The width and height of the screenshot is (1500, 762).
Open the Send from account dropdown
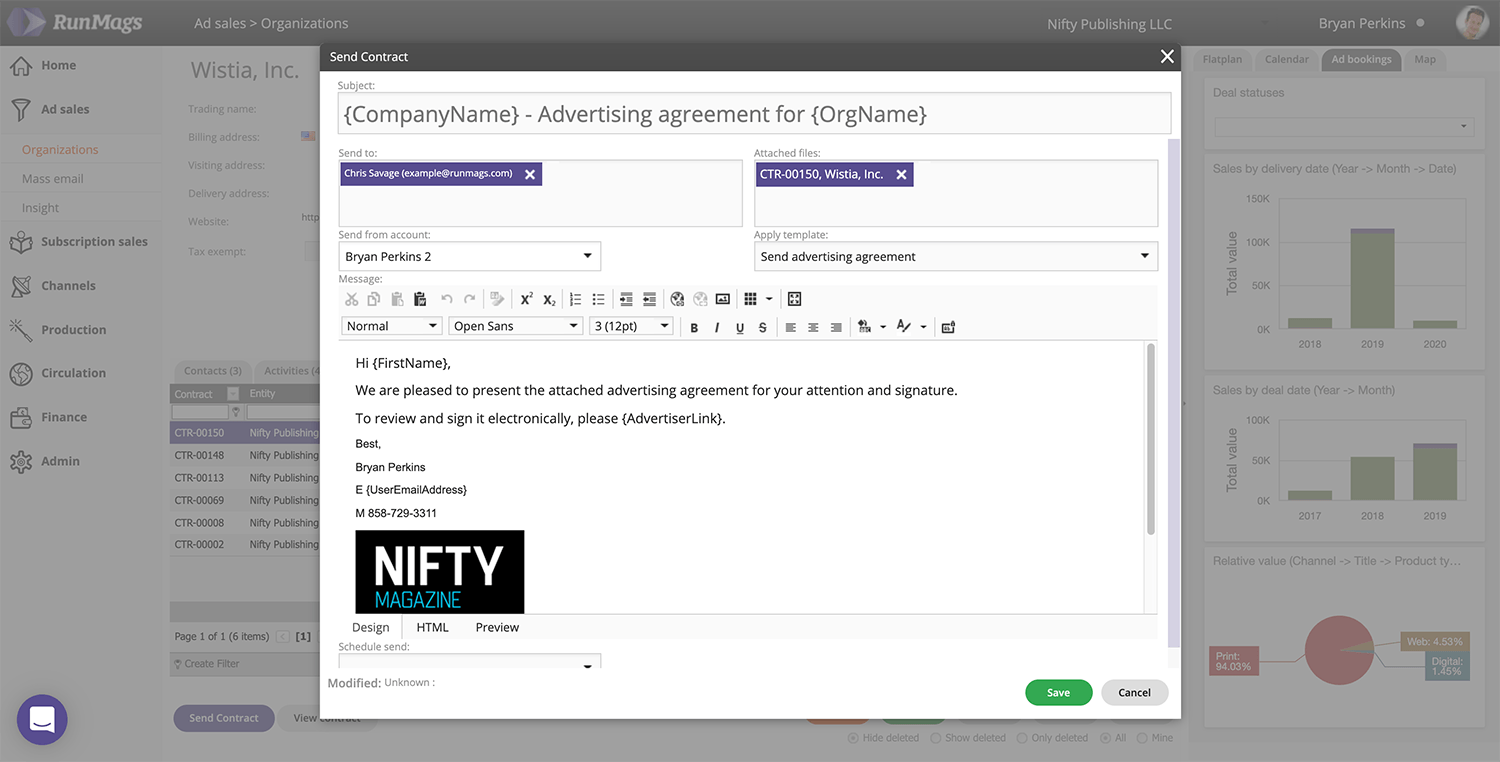coord(470,257)
